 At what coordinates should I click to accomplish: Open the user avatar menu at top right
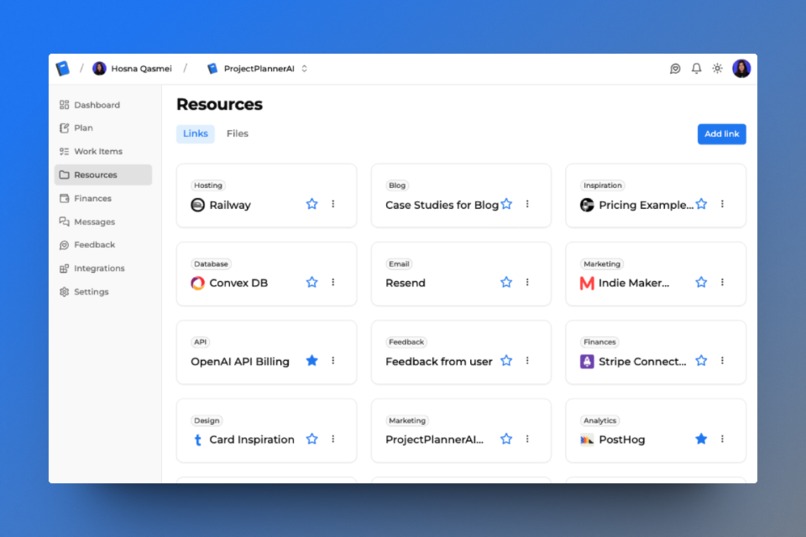[741, 68]
